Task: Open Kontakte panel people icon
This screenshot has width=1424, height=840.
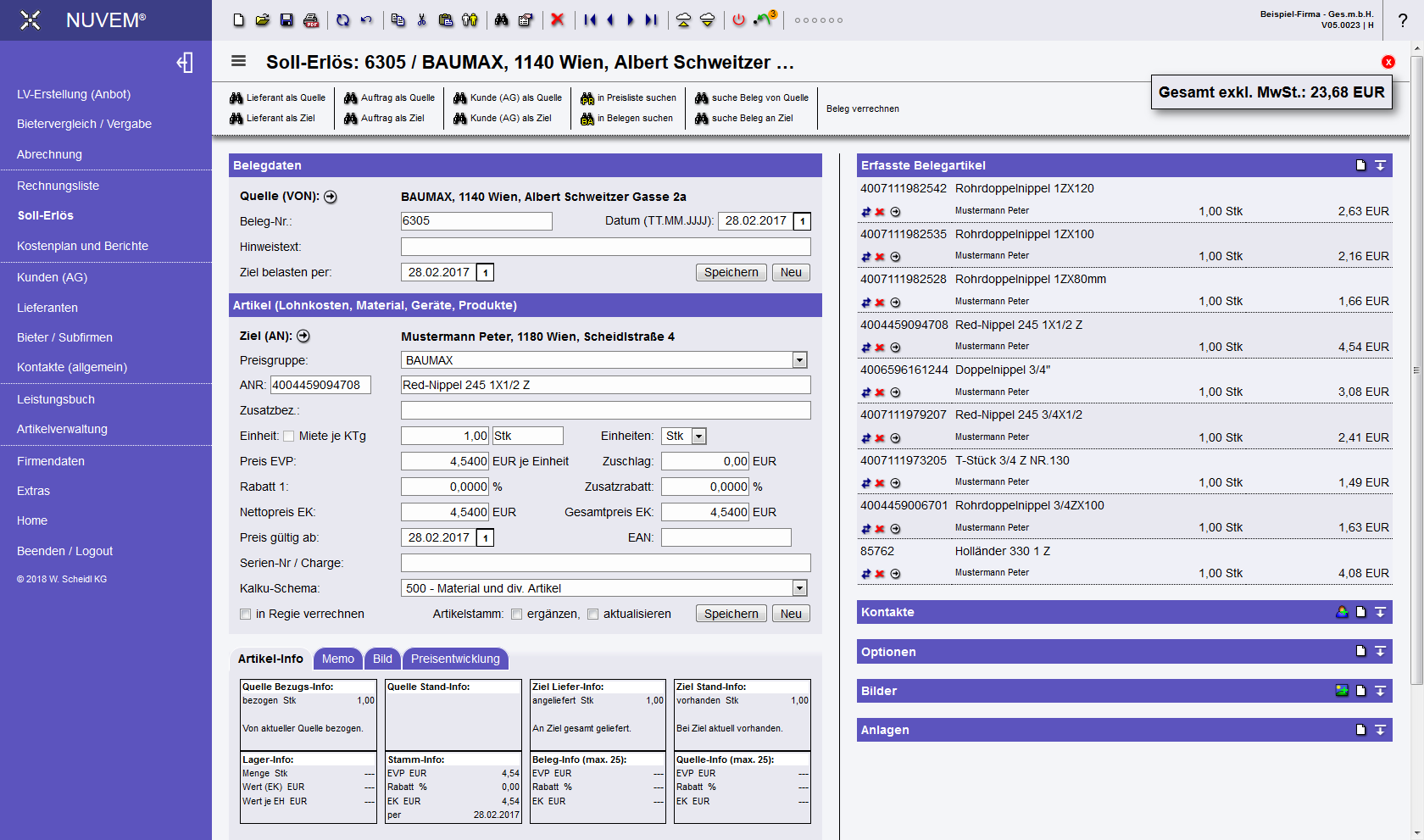Action: point(1342,612)
